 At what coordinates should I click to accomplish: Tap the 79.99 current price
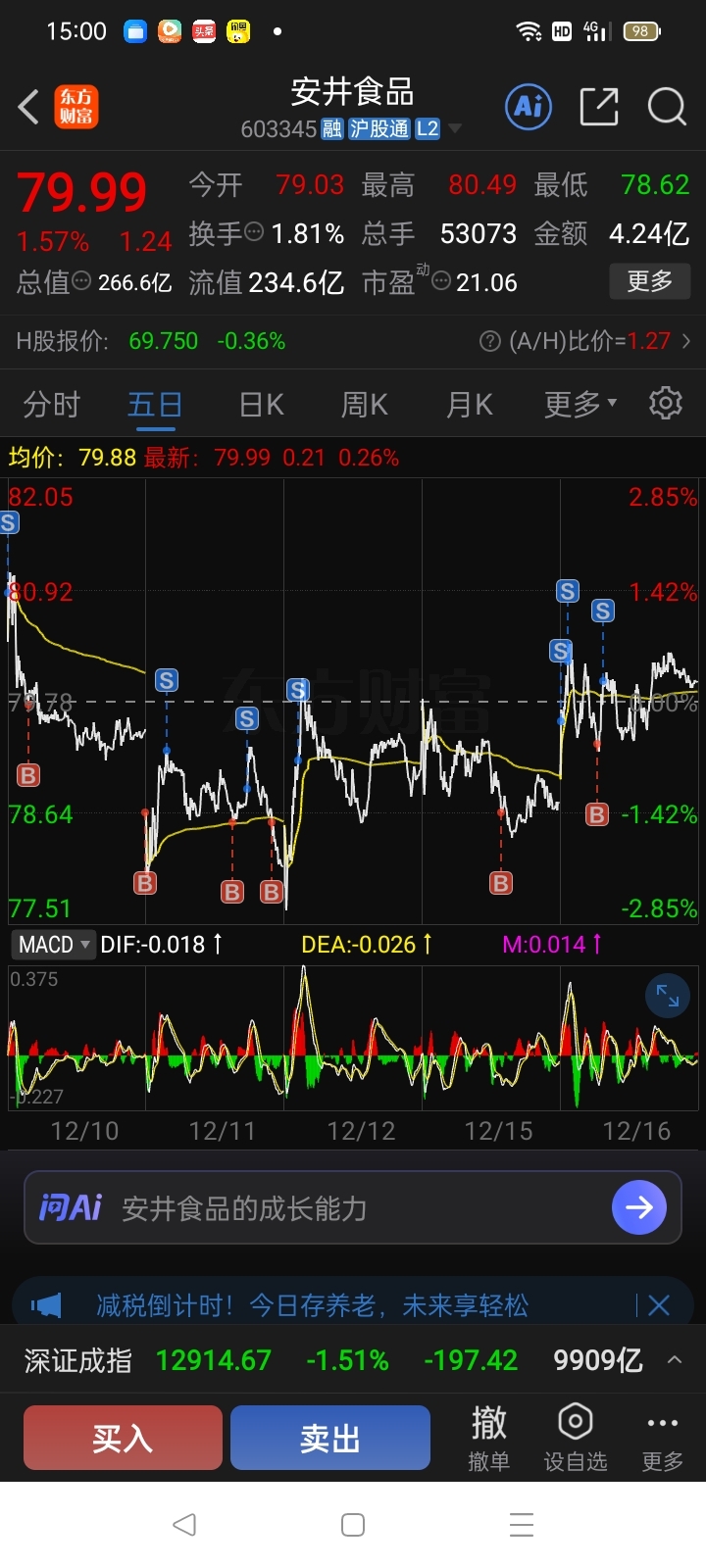tap(82, 192)
